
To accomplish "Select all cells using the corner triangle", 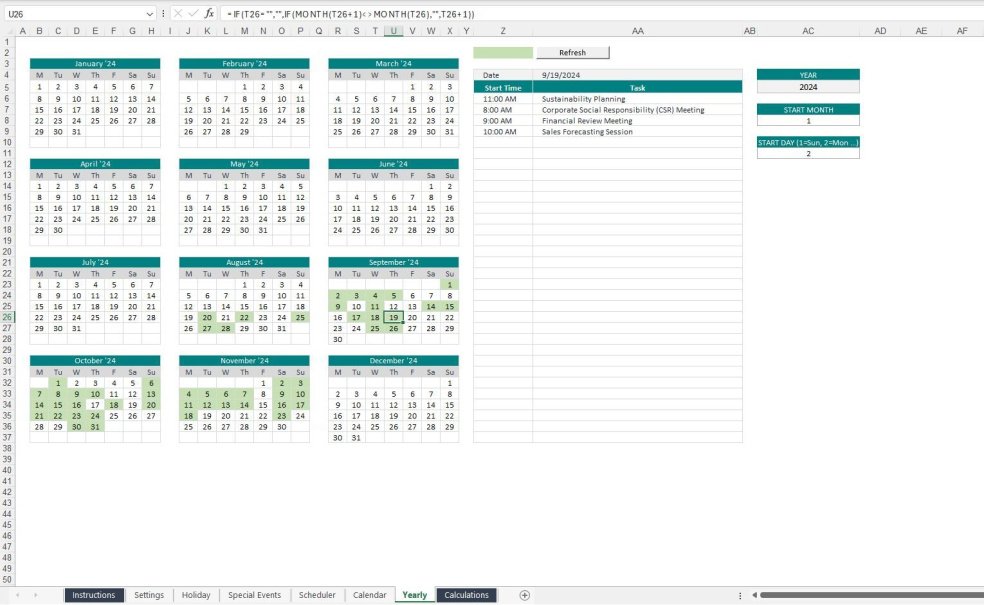I will pyautogui.click(x=9, y=30).
